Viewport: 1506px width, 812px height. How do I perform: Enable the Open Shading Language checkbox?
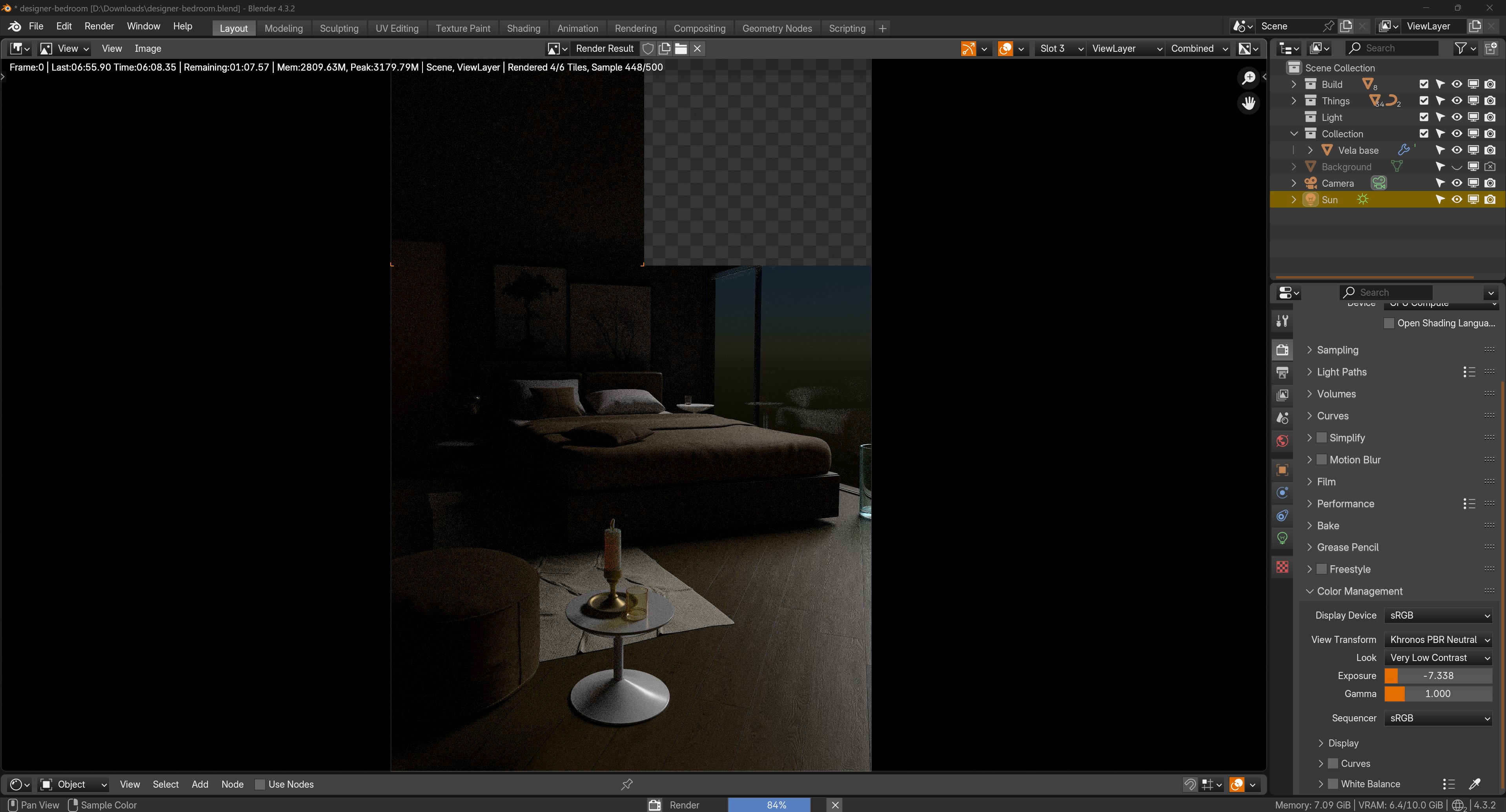tap(1389, 323)
